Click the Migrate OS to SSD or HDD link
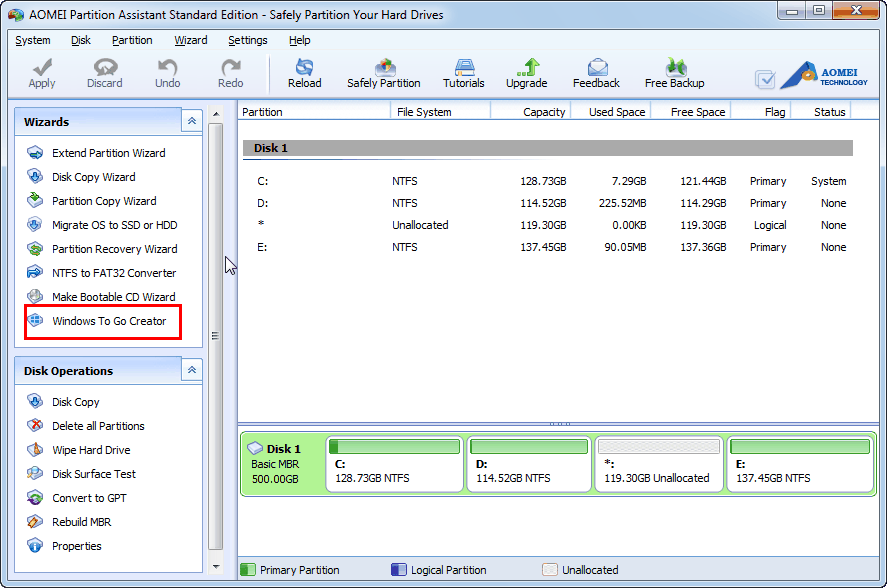Viewport: 887px width, 588px height. 115,225
